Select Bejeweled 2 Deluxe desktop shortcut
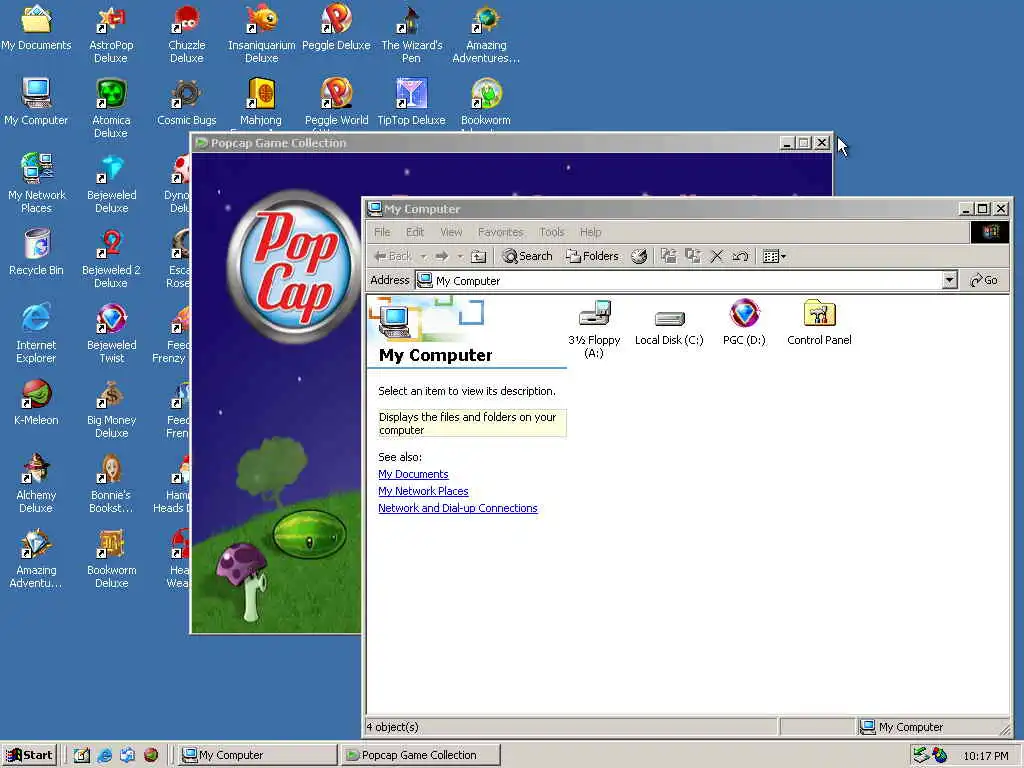Image resolution: width=1024 pixels, height=768 pixels. [x=111, y=259]
